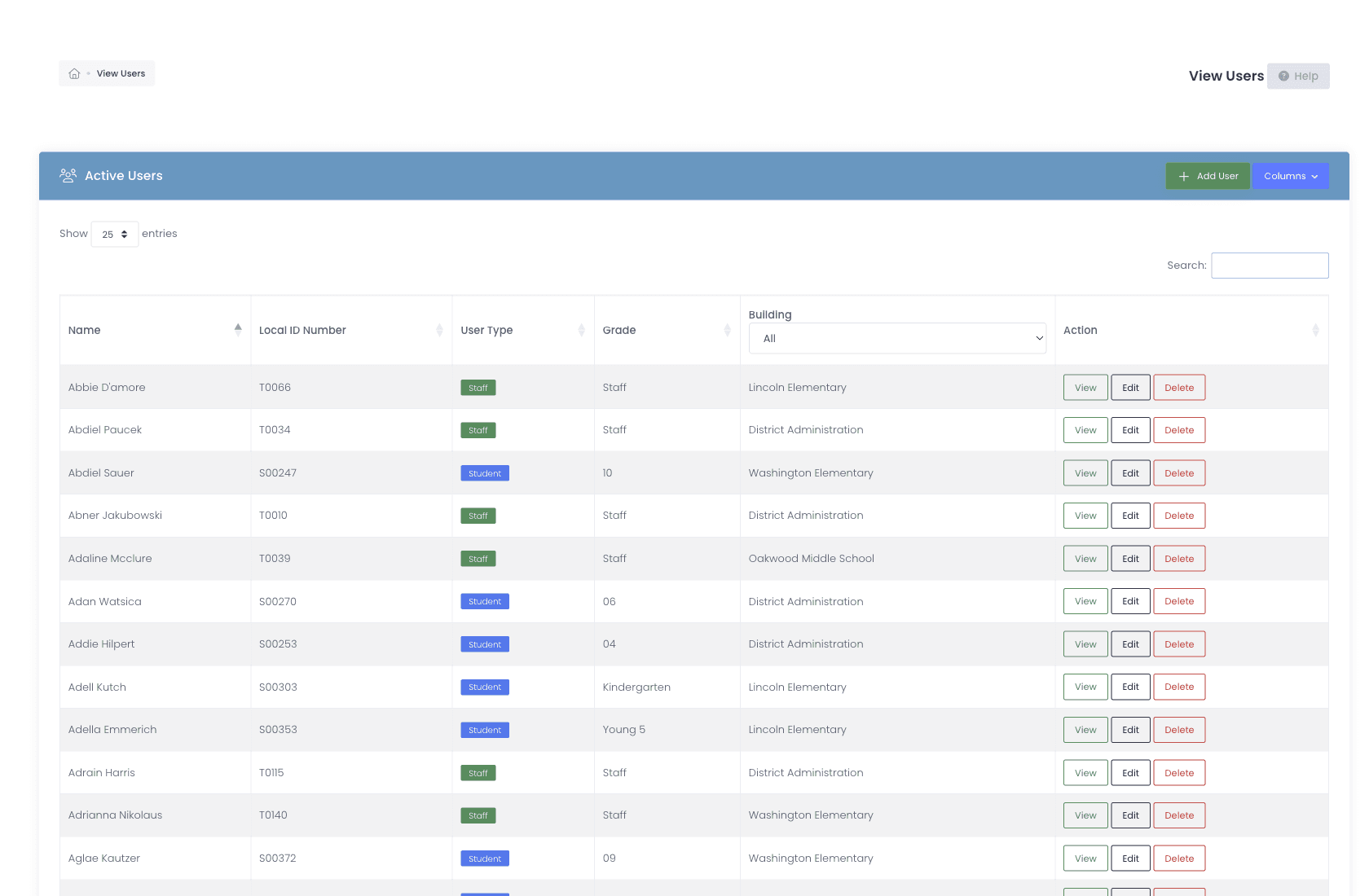The height and width of the screenshot is (896, 1369).
Task: Open the Building filter dropdown
Action: tap(897, 338)
